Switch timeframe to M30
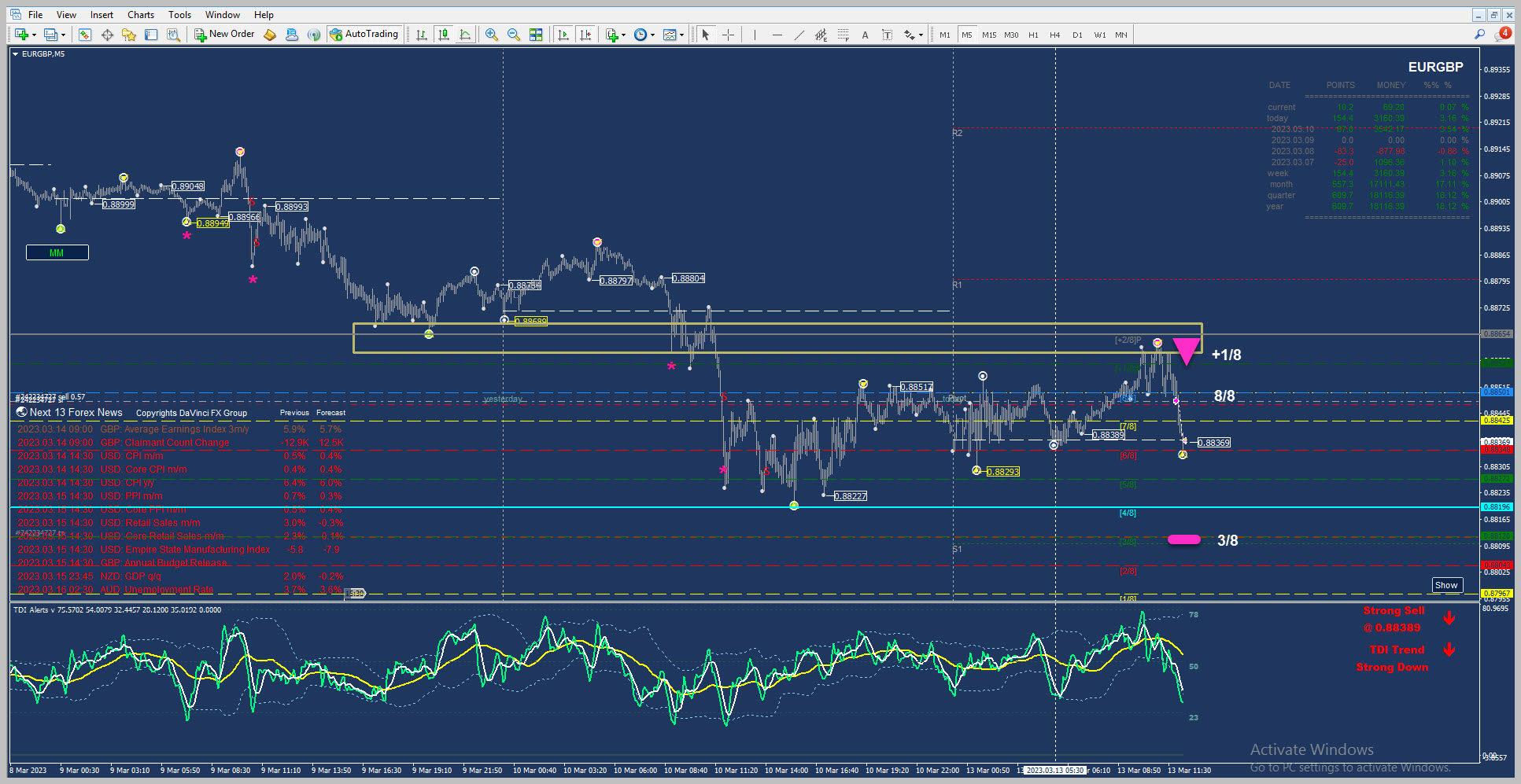Viewport: 1521px width, 784px height. pyautogui.click(x=1011, y=35)
